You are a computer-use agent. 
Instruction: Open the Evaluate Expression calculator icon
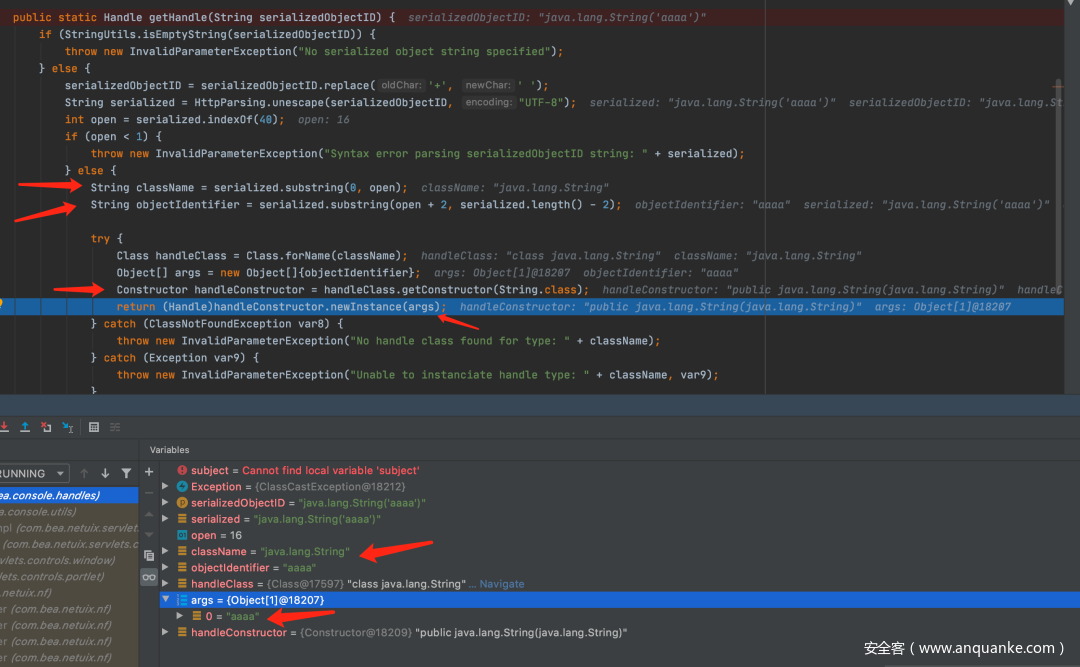94,427
